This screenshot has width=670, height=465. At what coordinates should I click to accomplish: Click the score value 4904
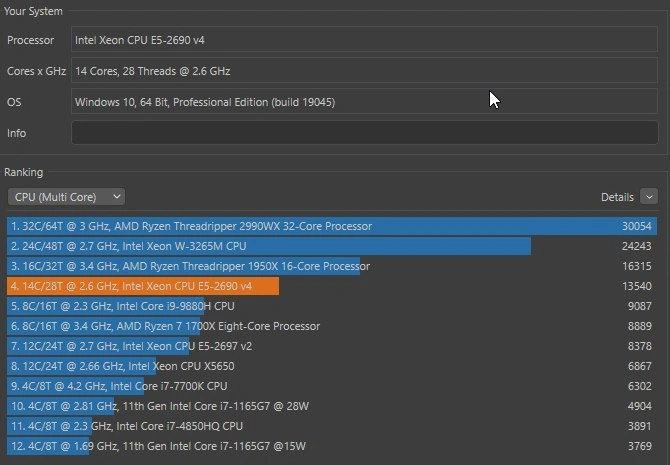(639, 406)
